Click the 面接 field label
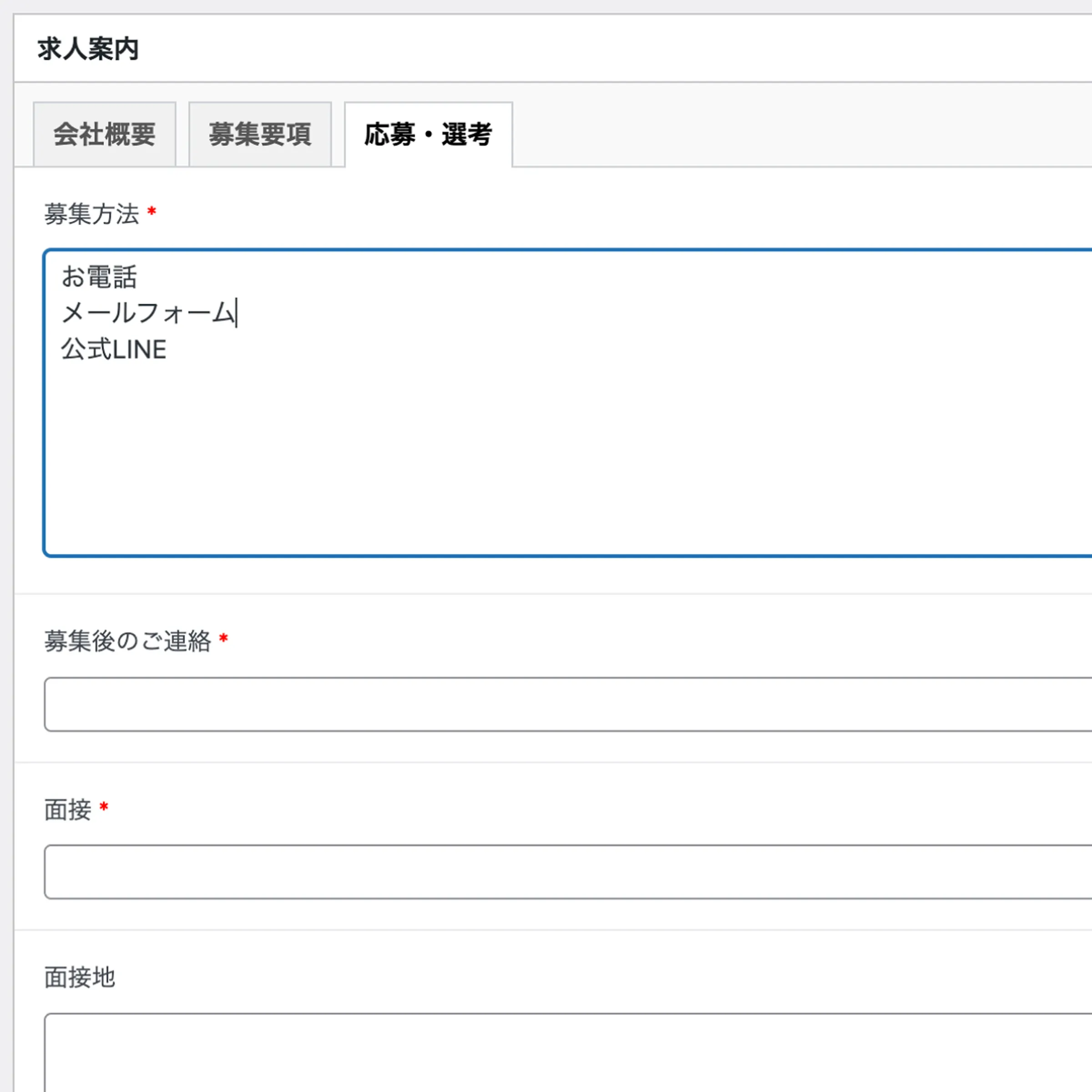This screenshot has height=1092, width=1092. coord(68,810)
